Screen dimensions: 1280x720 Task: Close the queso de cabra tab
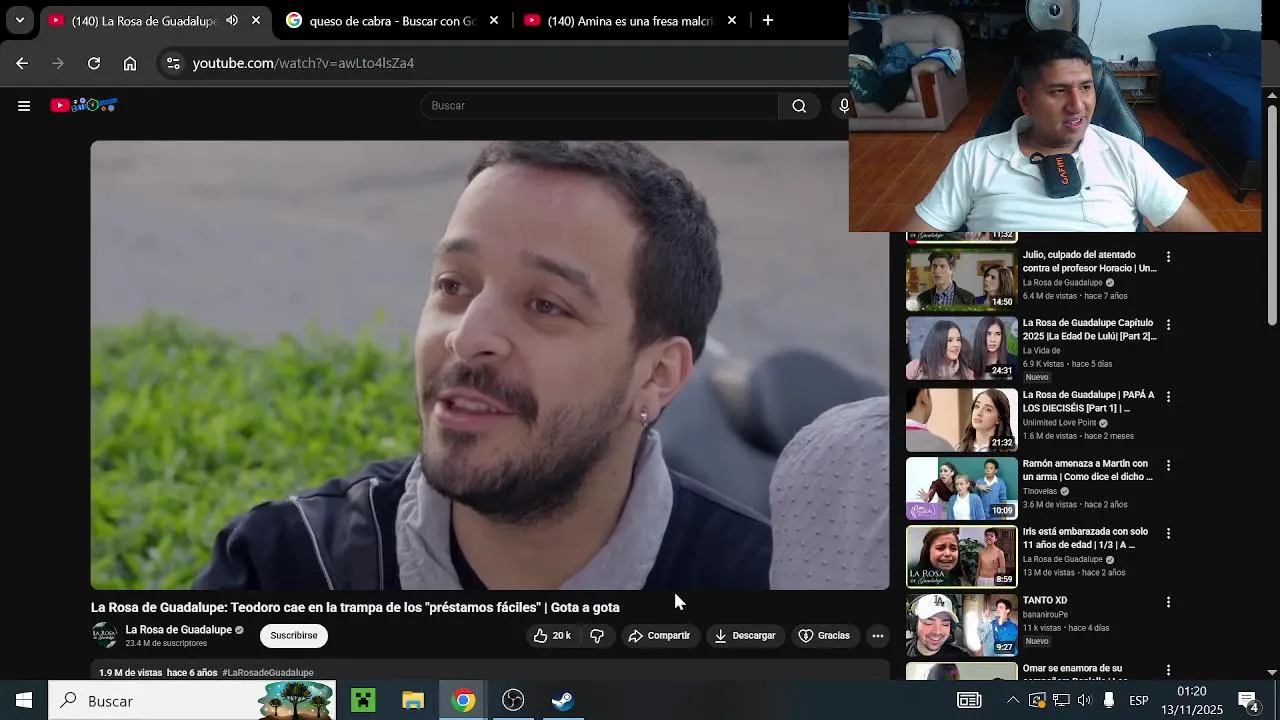pyautogui.click(x=494, y=20)
